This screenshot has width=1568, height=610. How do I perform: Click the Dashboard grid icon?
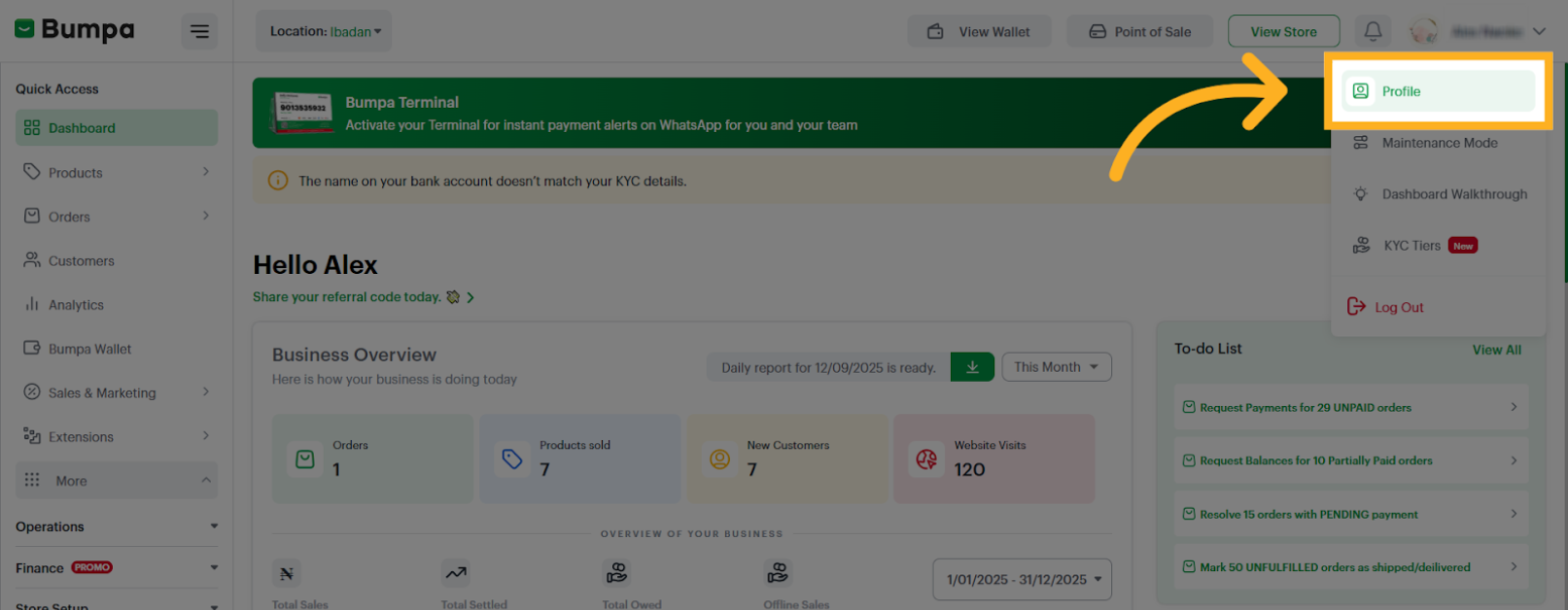click(x=32, y=127)
